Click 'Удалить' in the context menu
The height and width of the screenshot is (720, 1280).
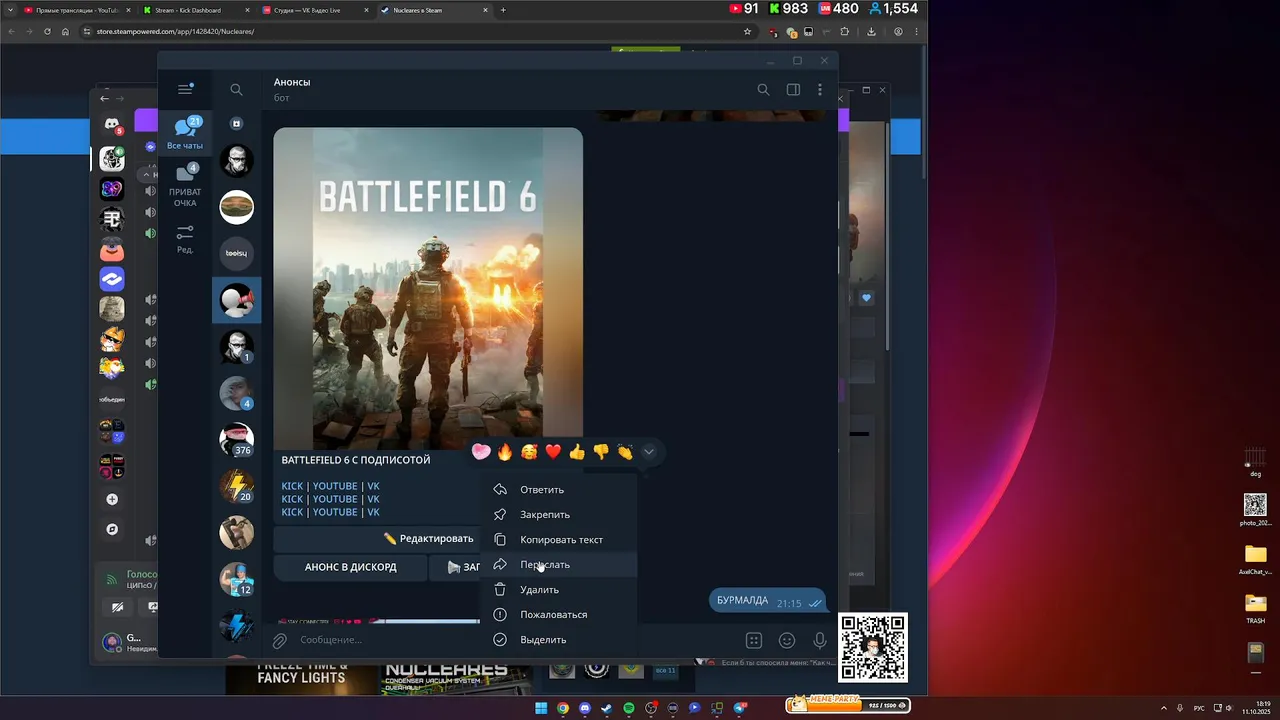click(x=558, y=590)
